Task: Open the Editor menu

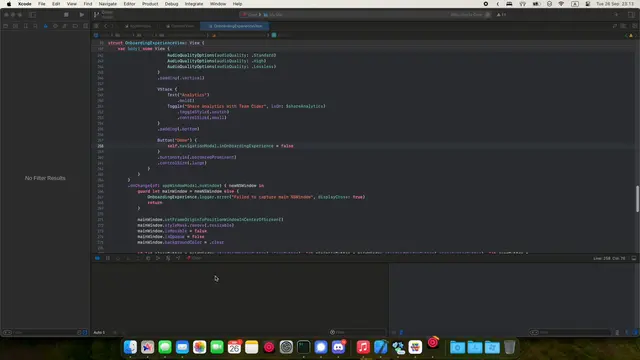Action: tap(129, 4)
